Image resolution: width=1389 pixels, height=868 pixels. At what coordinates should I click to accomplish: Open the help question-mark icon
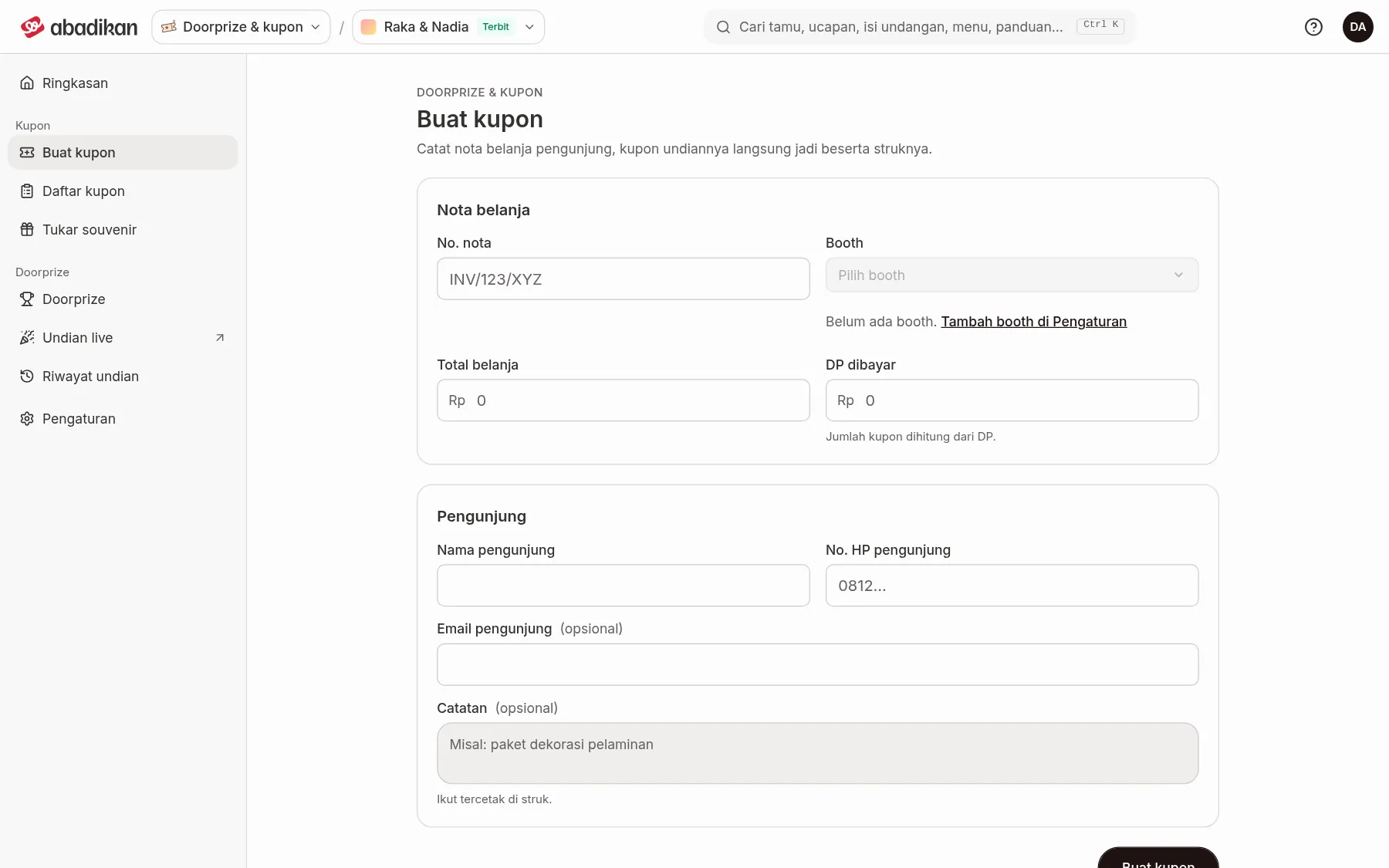1313,27
